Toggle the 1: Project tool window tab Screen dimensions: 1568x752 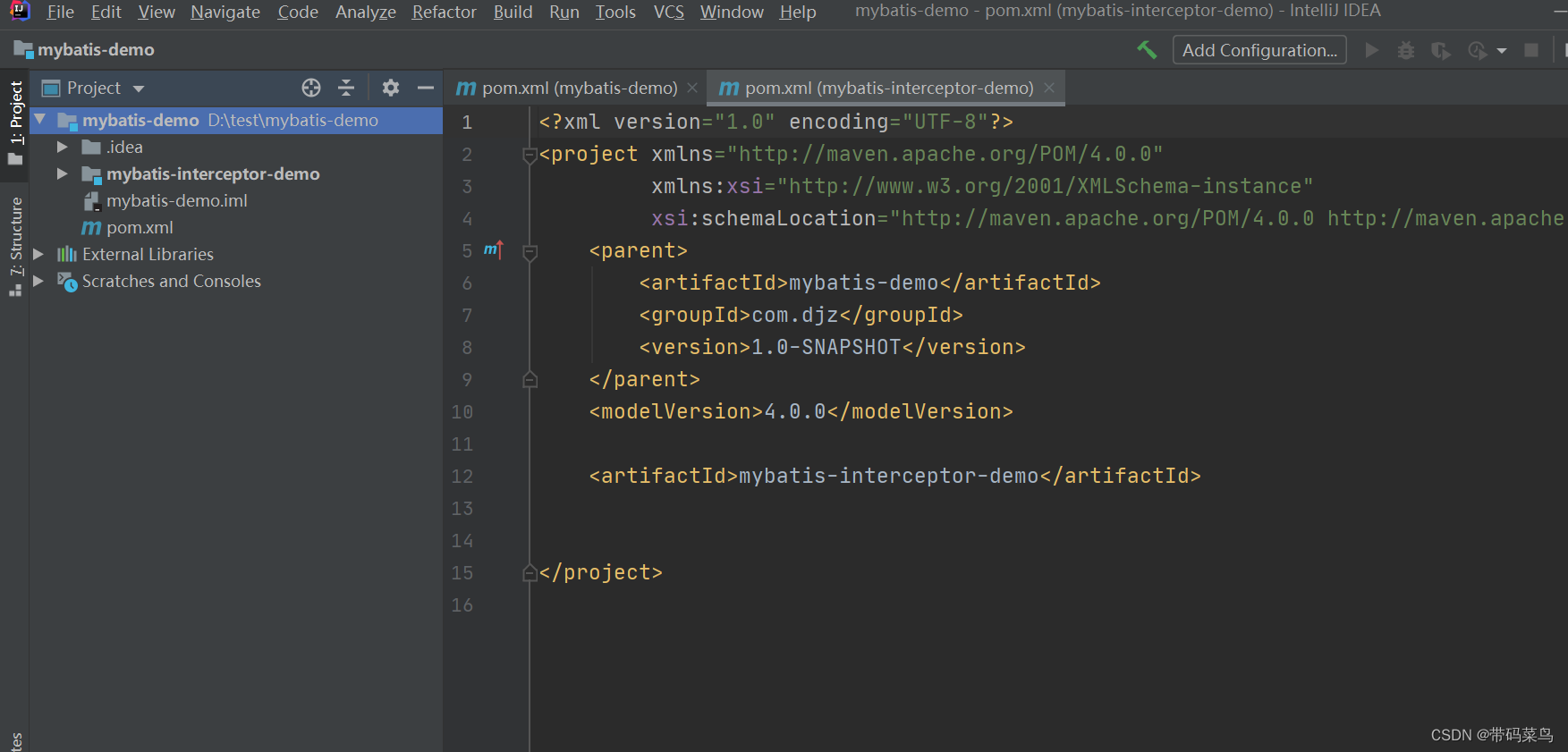(15, 123)
